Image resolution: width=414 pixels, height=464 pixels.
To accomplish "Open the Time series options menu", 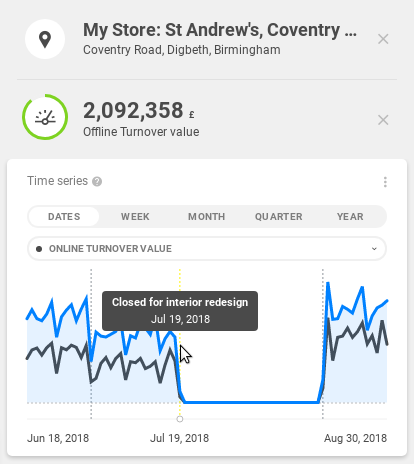I will pyautogui.click(x=385, y=182).
